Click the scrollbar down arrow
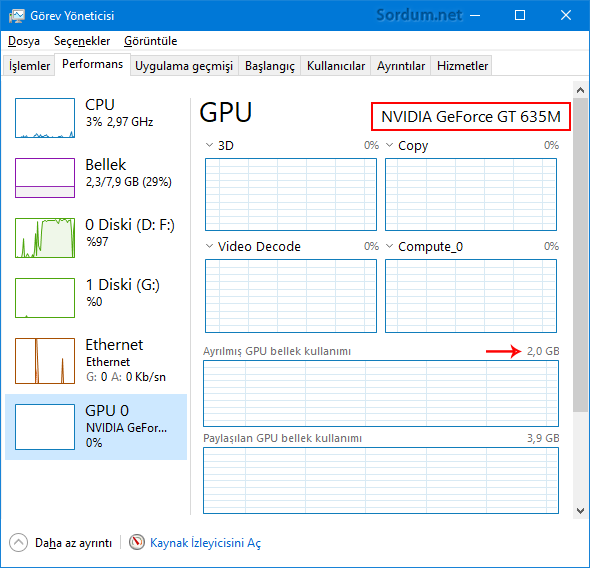590x568 pixels. (x=580, y=510)
